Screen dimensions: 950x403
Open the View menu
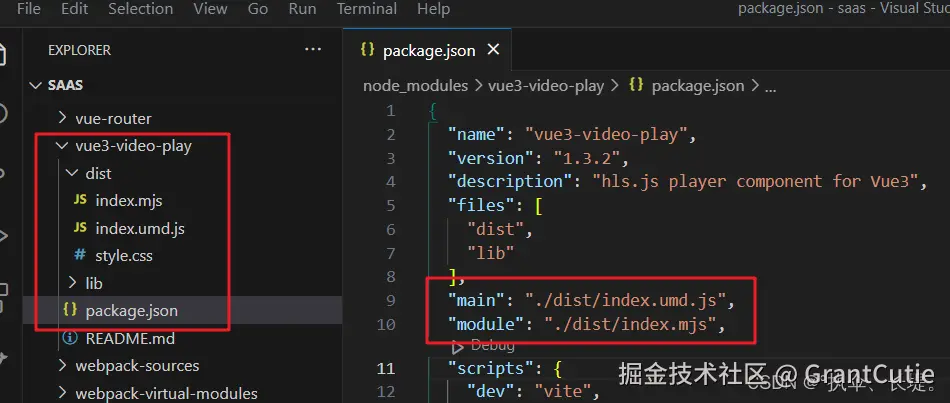pyautogui.click(x=211, y=9)
